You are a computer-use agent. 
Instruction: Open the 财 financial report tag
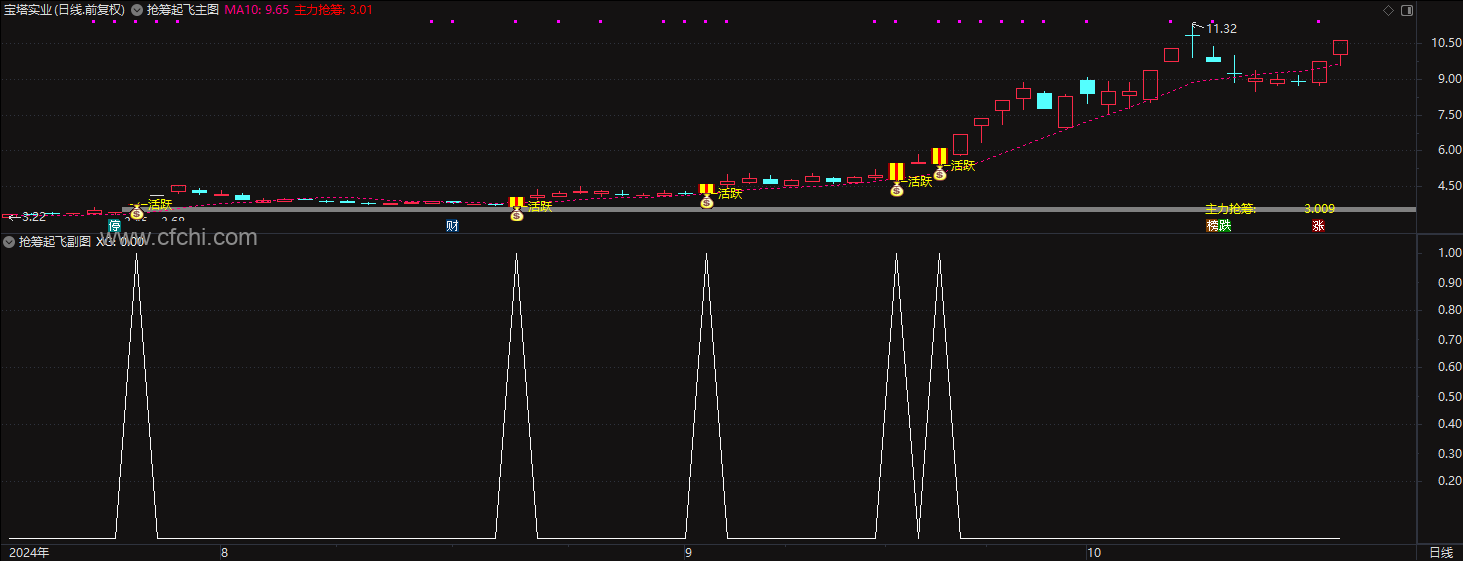(x=452, y=226)
